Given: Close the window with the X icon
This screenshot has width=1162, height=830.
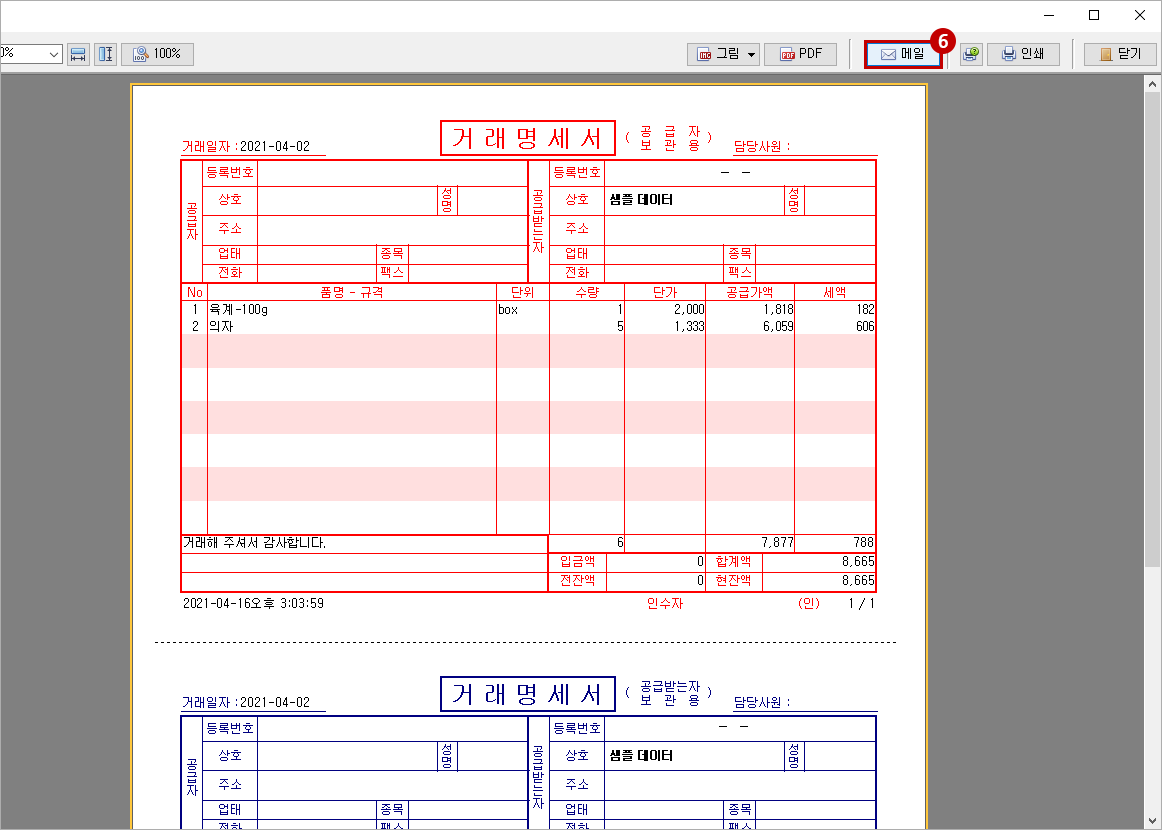Looking at the screenshot, I should 1140,15.
